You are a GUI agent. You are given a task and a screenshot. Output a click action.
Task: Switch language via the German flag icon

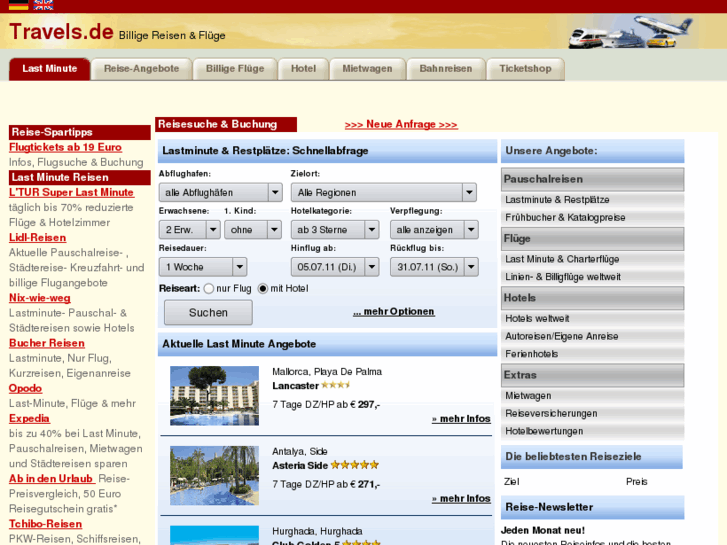19,5
